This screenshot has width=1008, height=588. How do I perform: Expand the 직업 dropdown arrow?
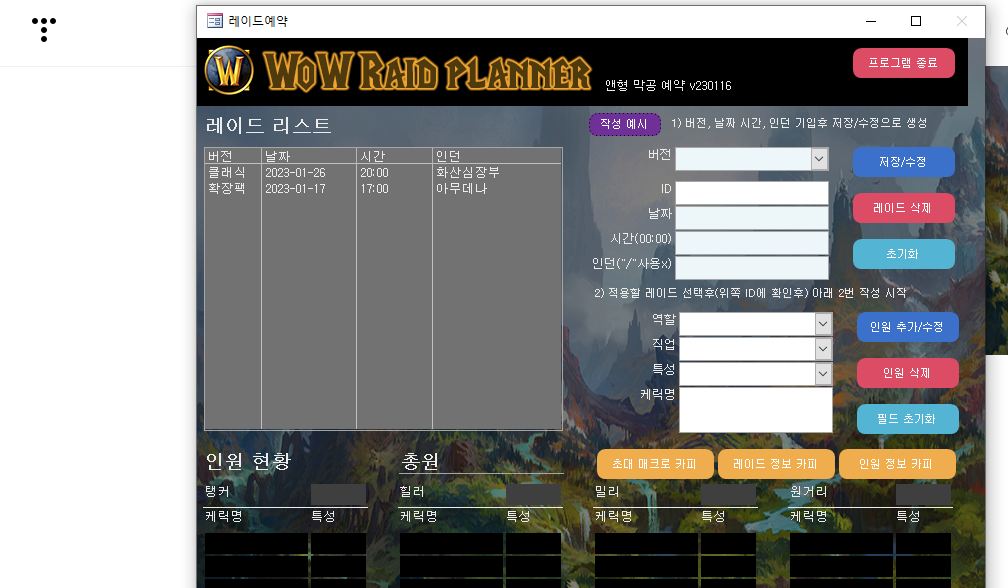point(823,349)
